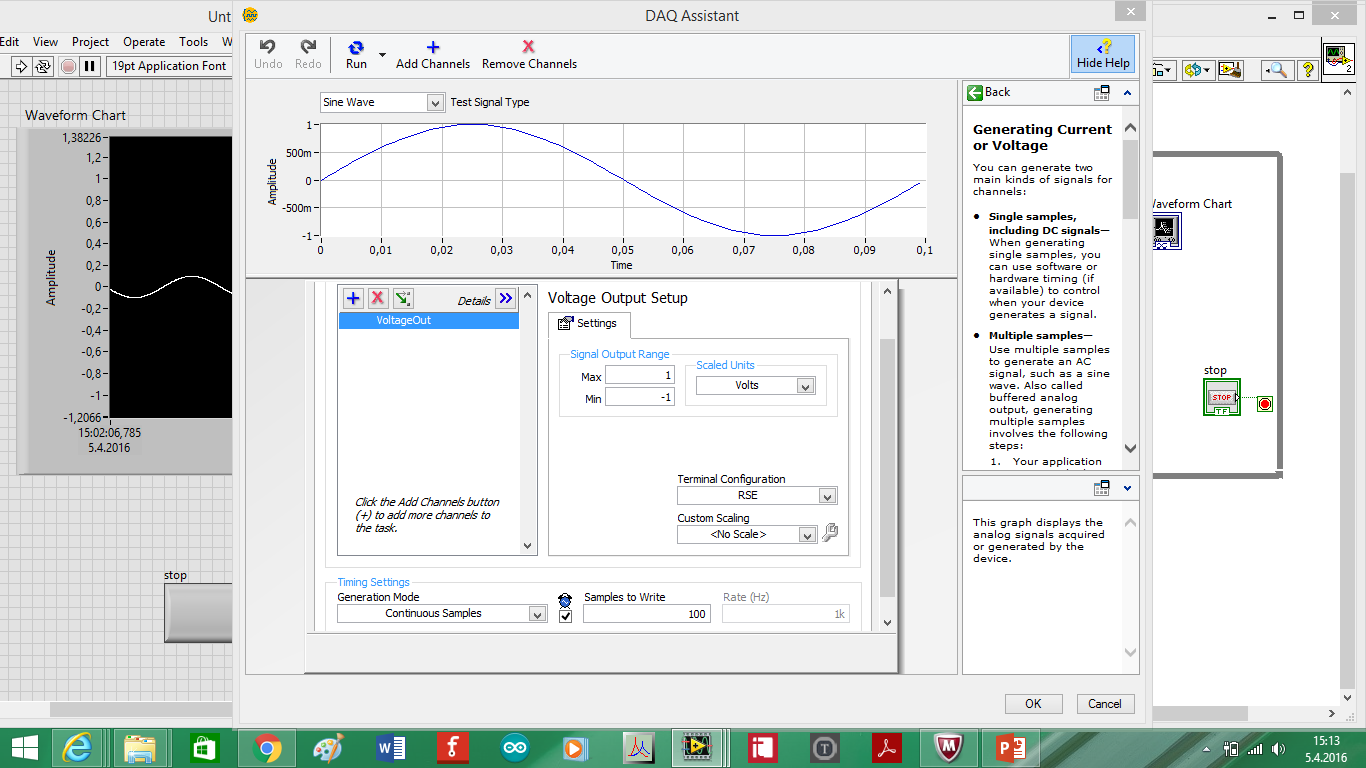Expand channel Details with double arrow
The height and width of the screenshot is (768, 1366).
[505, 298]
